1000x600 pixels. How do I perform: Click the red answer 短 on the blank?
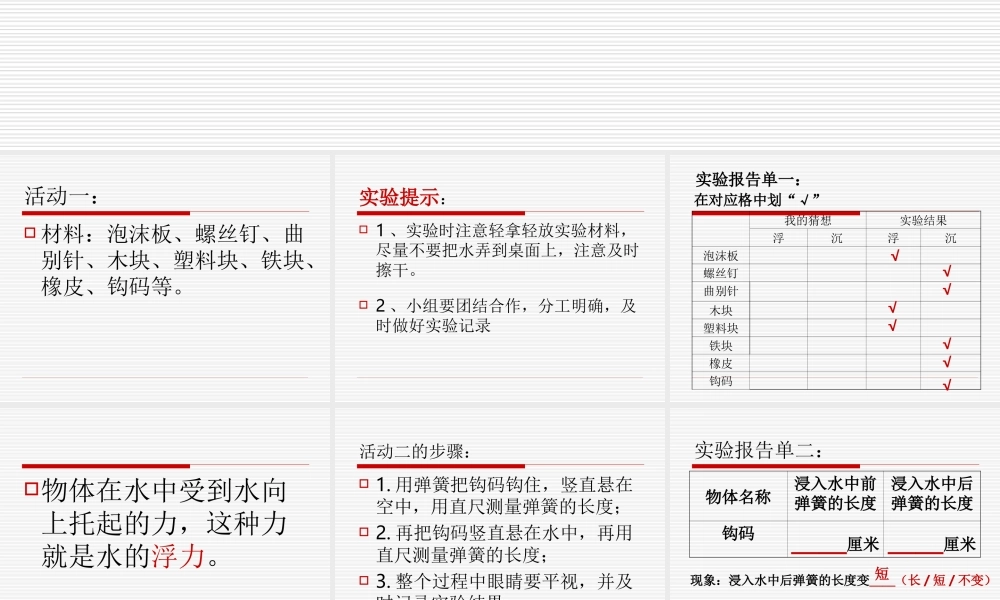(883, 570)
